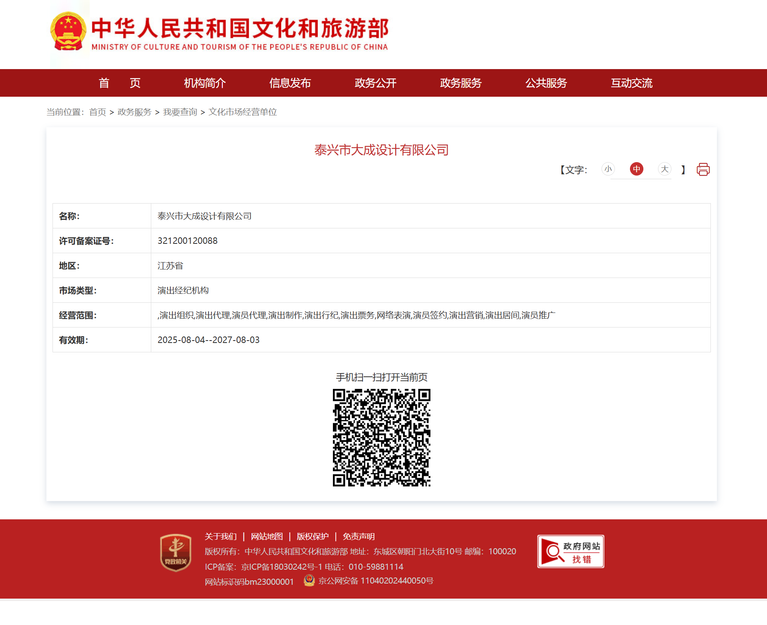The width and height of the screenshot is (767, 625).
Task: Open the 政务公开 menu item
Action: tap(375, 83)
